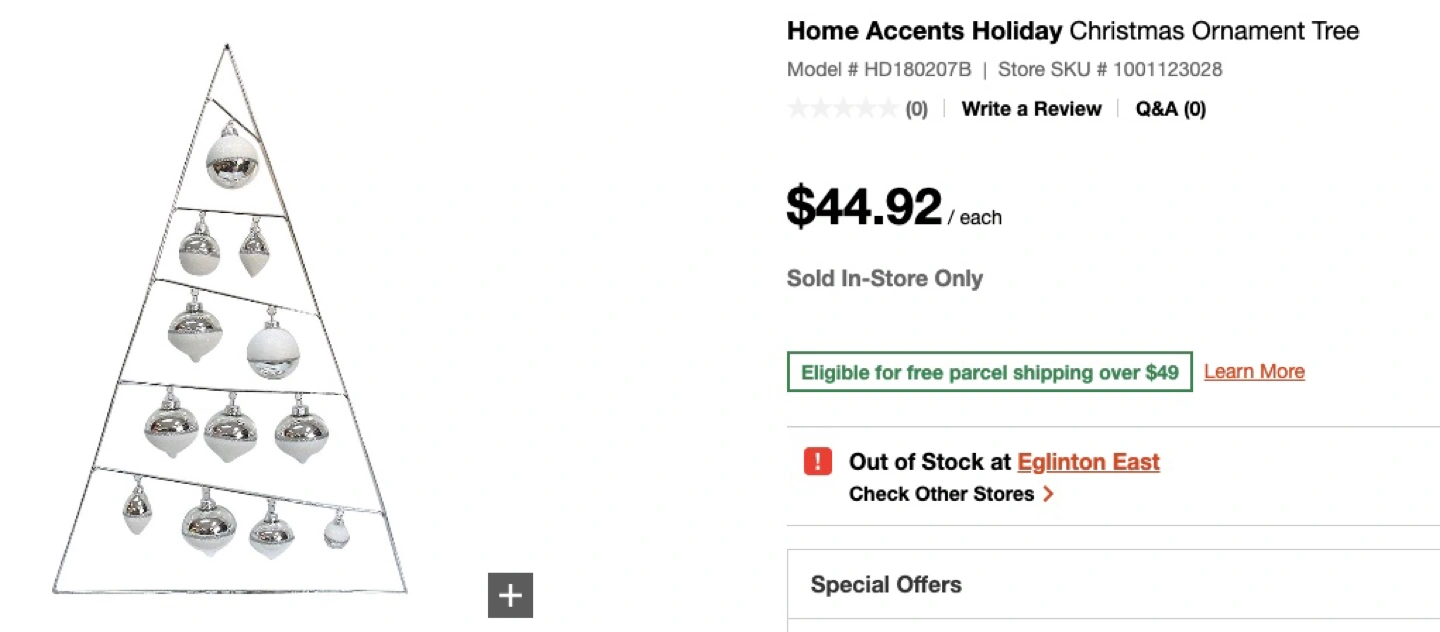Image resolution: width=1440 pixels, height=632 pixels.
Task: Click the Model # HD180207B text
Action: 879,70
